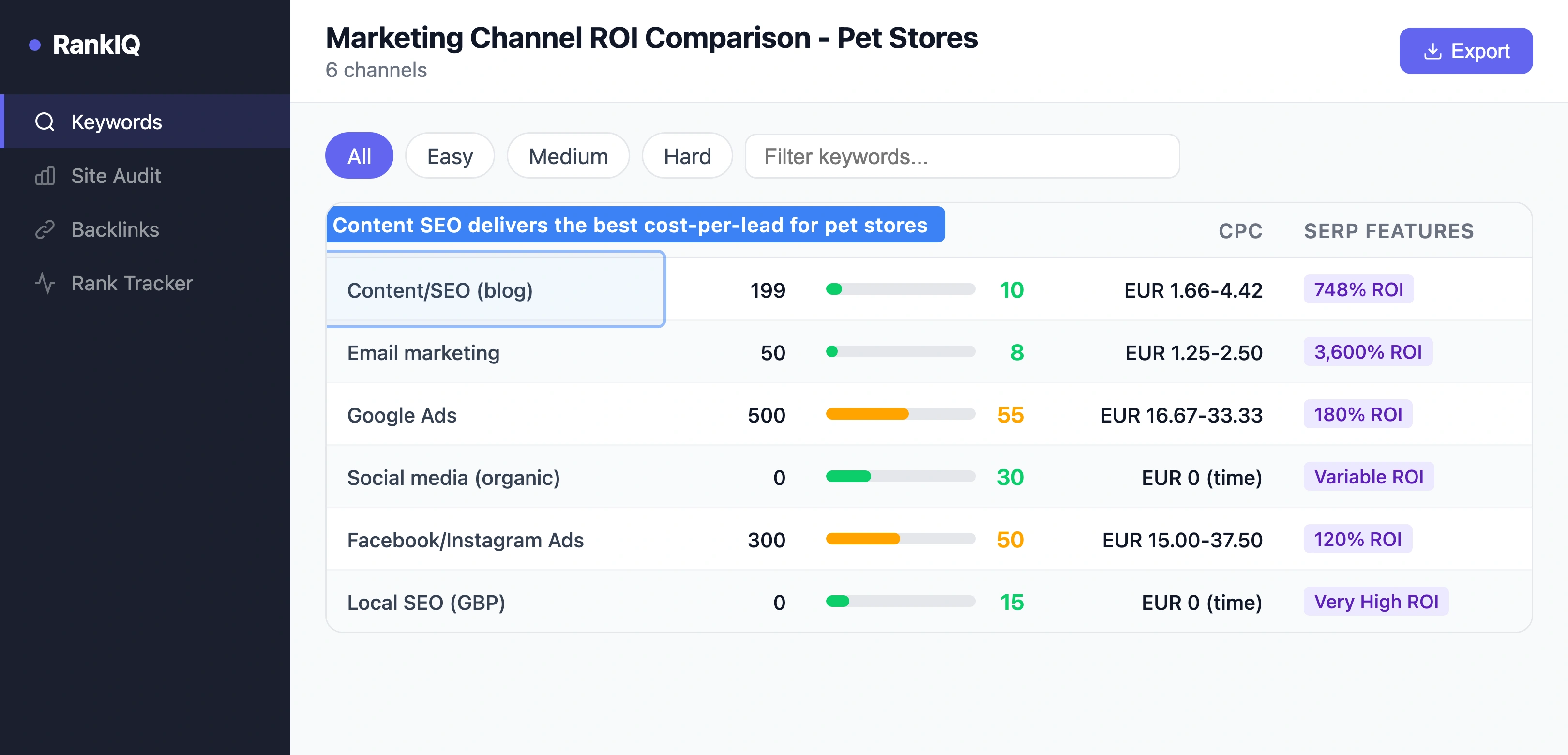
Task: Switch to the All filter pill
Action: point(359,156)
